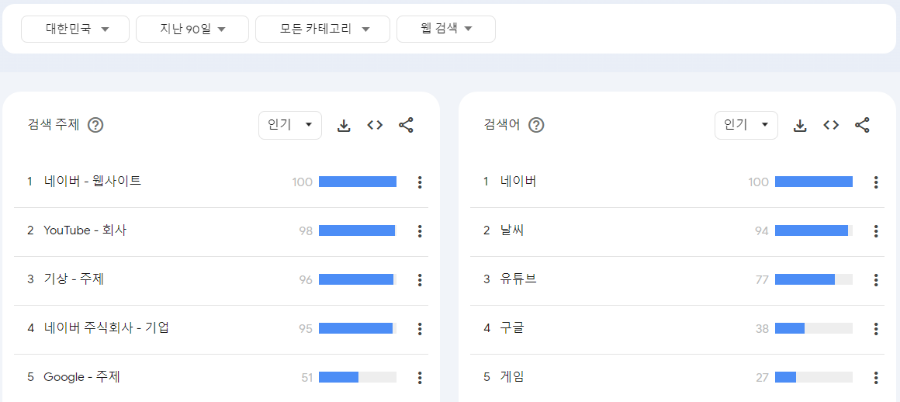Screen dimensions: 900x402
Task: Click the 검색 주제 panel heading
Action: click(53, 125)
